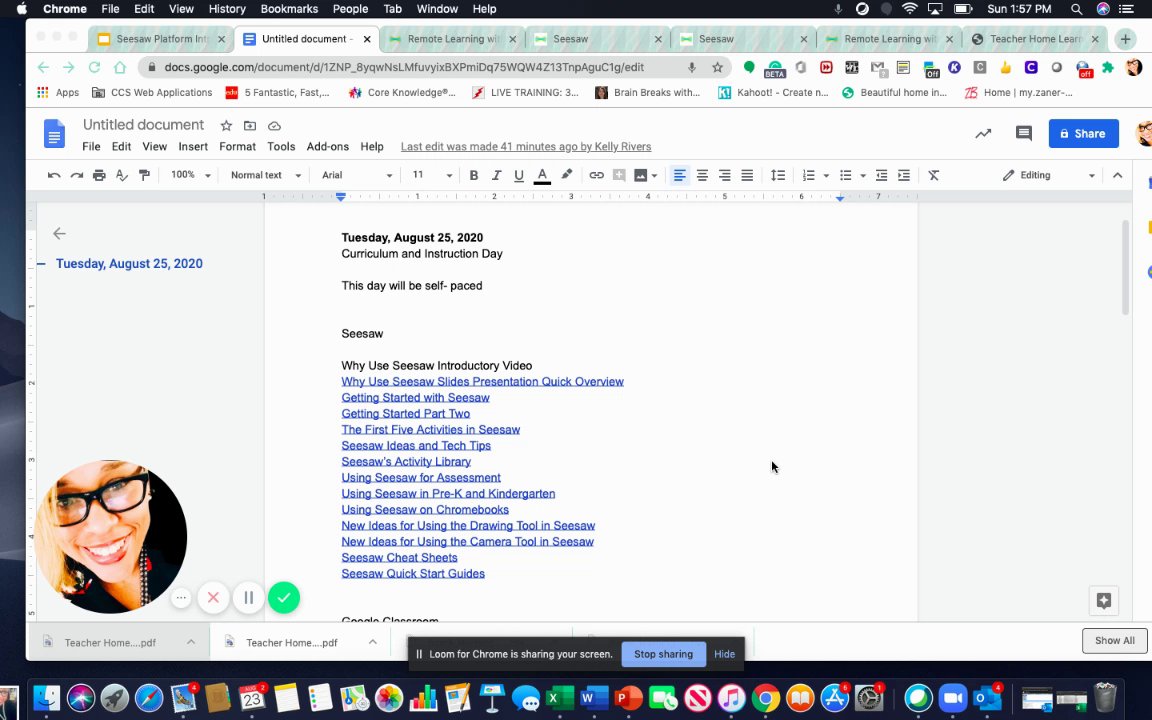
Task: Hide the Loom sharing notification
Action: coord(724,654)
